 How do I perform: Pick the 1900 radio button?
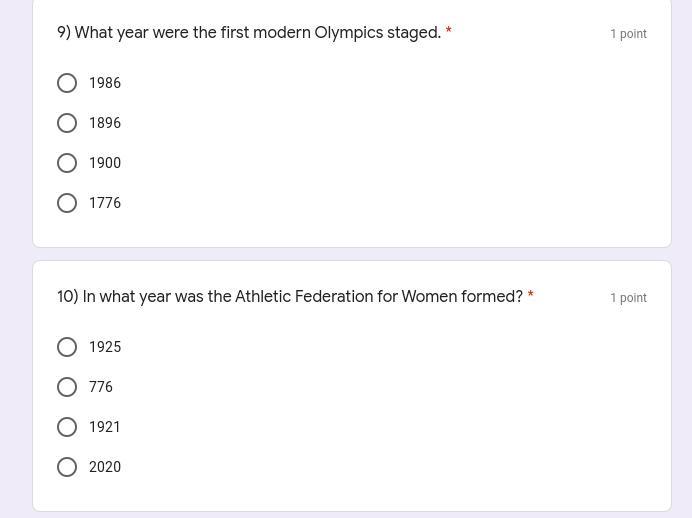point(67,163)
